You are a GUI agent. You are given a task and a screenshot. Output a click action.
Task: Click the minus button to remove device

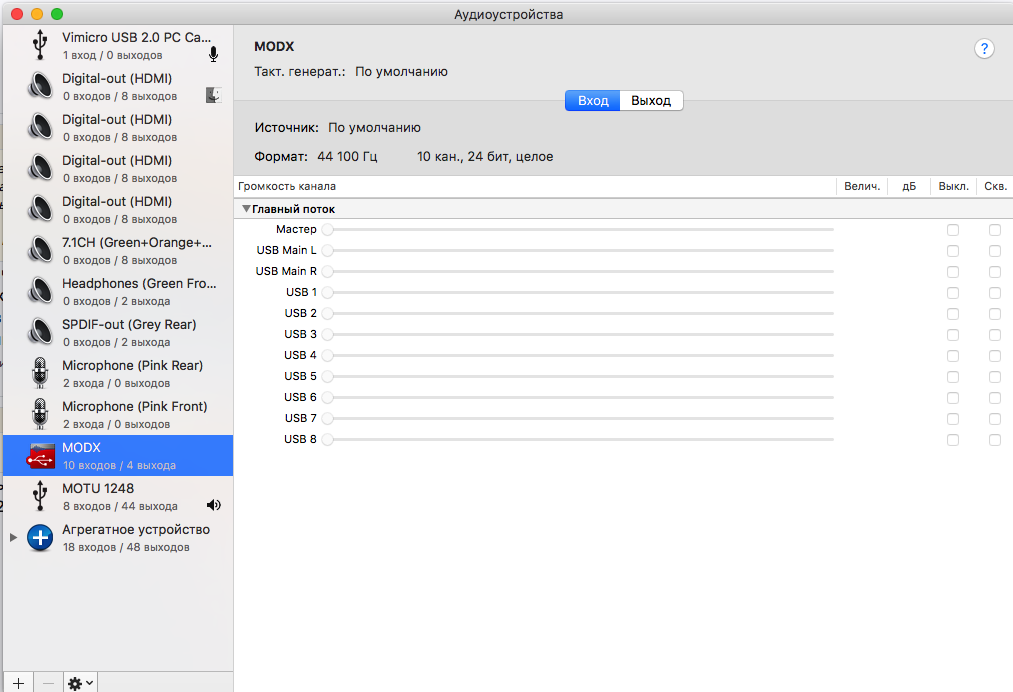pos(48,683)
